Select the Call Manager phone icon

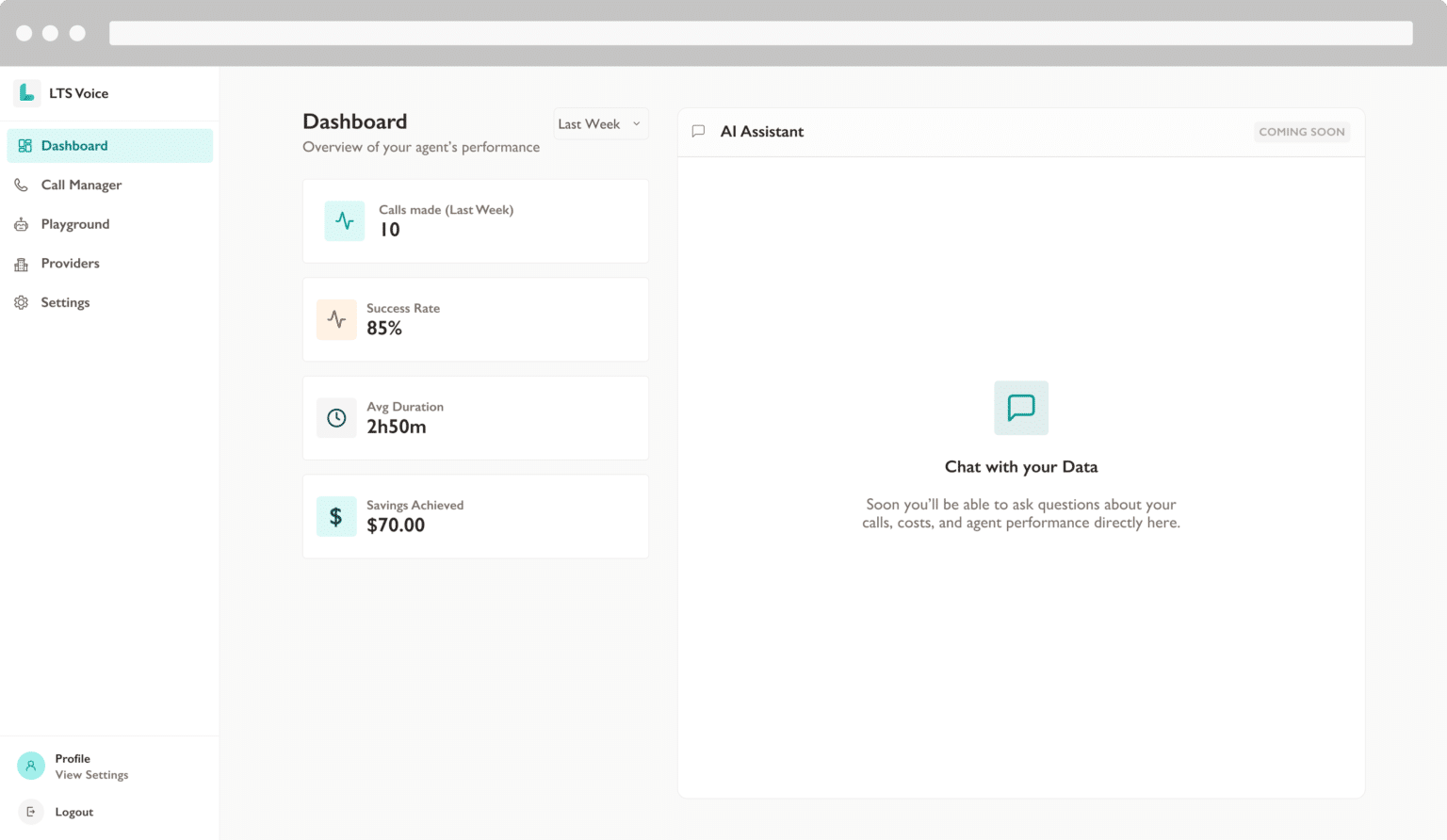[21, 185]
